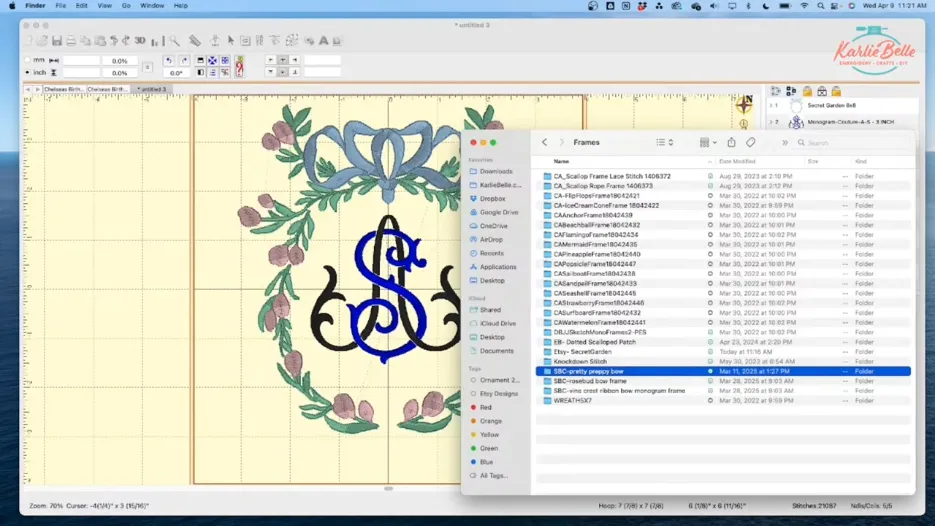
Task: Click the four-arrows center design icon
Action: 212,60
